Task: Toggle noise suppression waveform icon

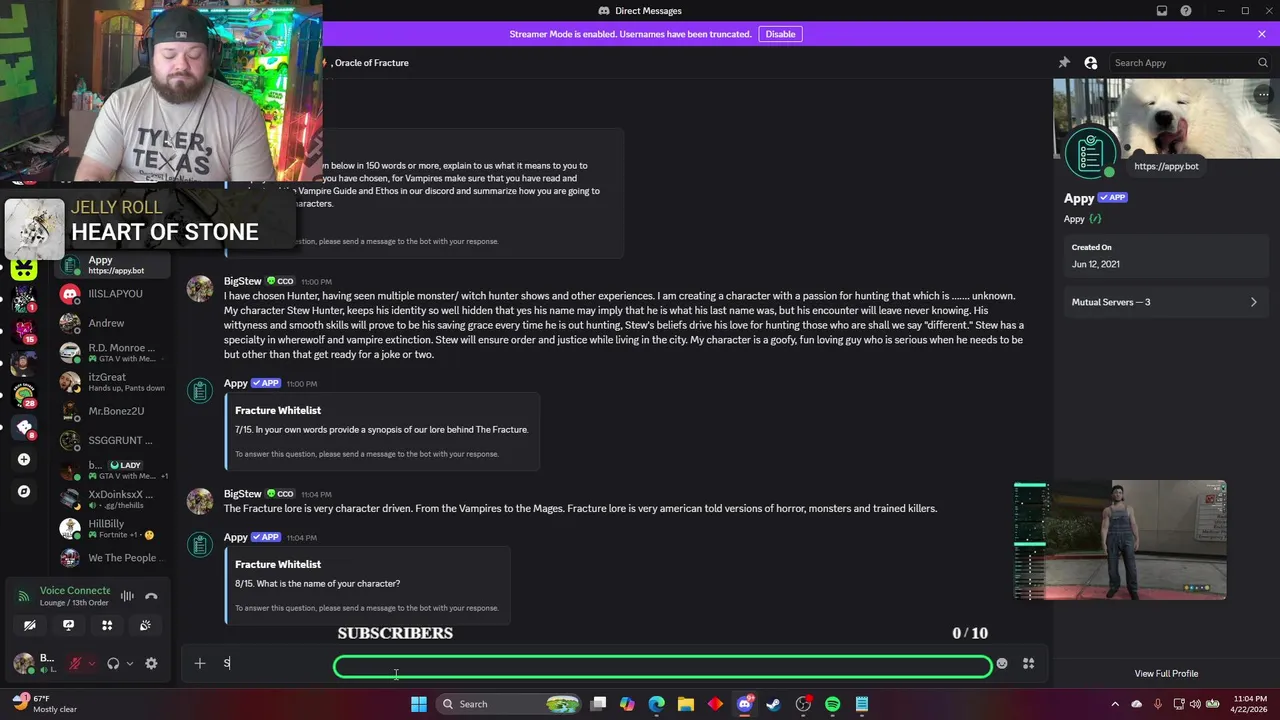Action: point(127,596)
